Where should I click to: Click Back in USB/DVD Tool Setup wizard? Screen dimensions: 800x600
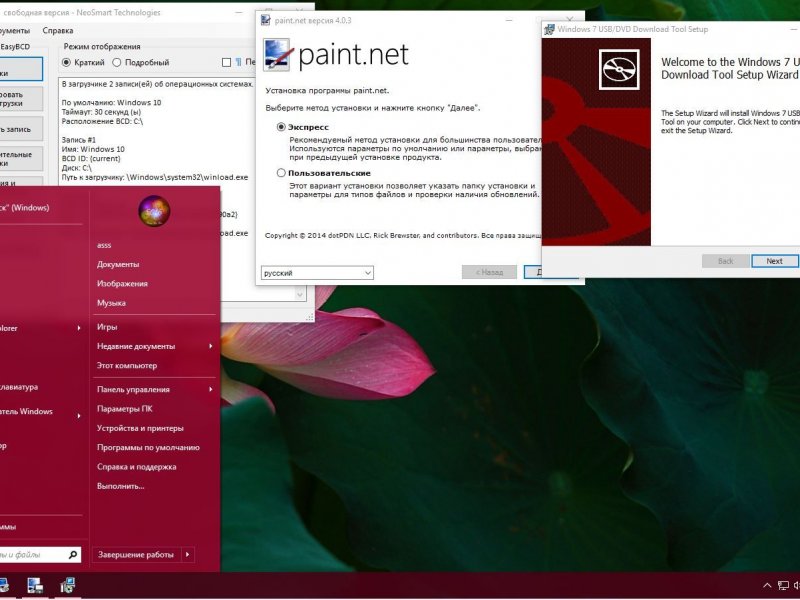click(726, 261)
